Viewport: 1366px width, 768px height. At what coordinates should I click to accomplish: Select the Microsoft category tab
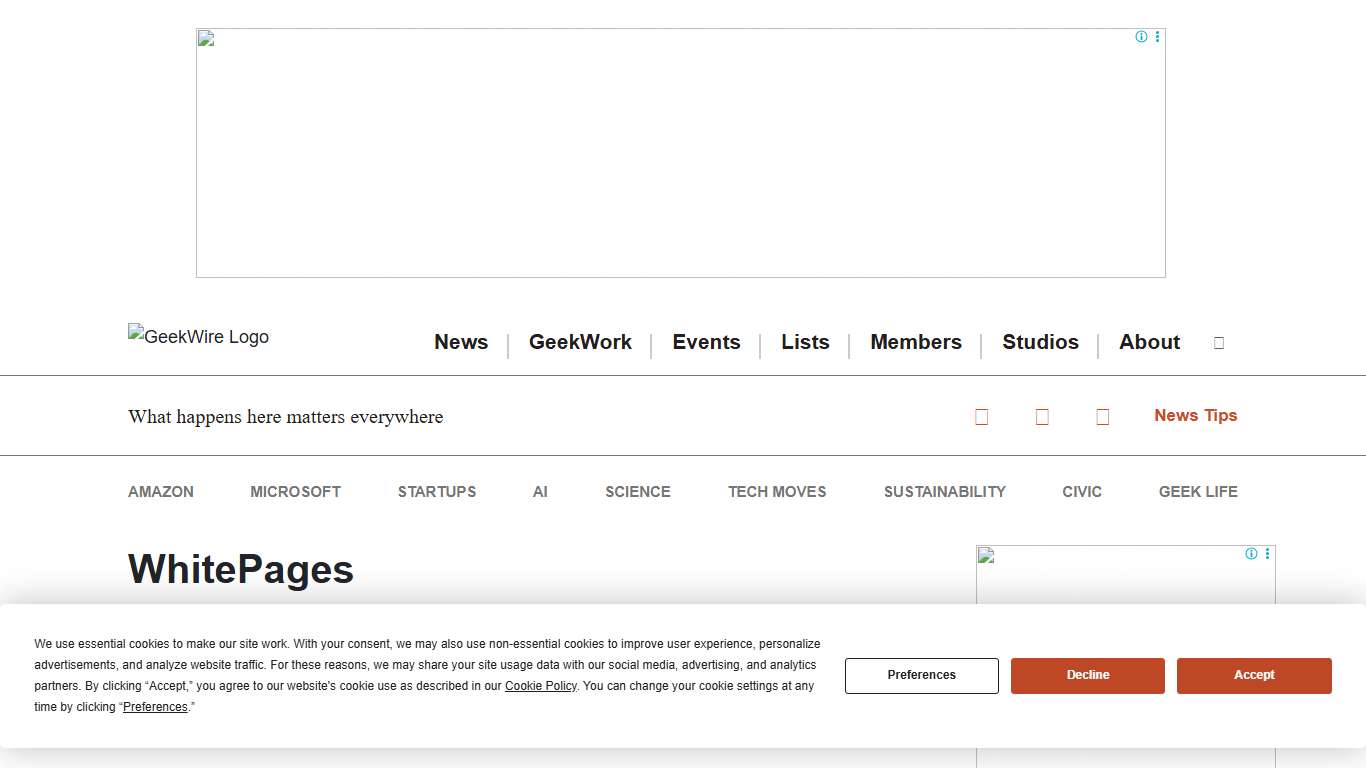pos(295,491)
